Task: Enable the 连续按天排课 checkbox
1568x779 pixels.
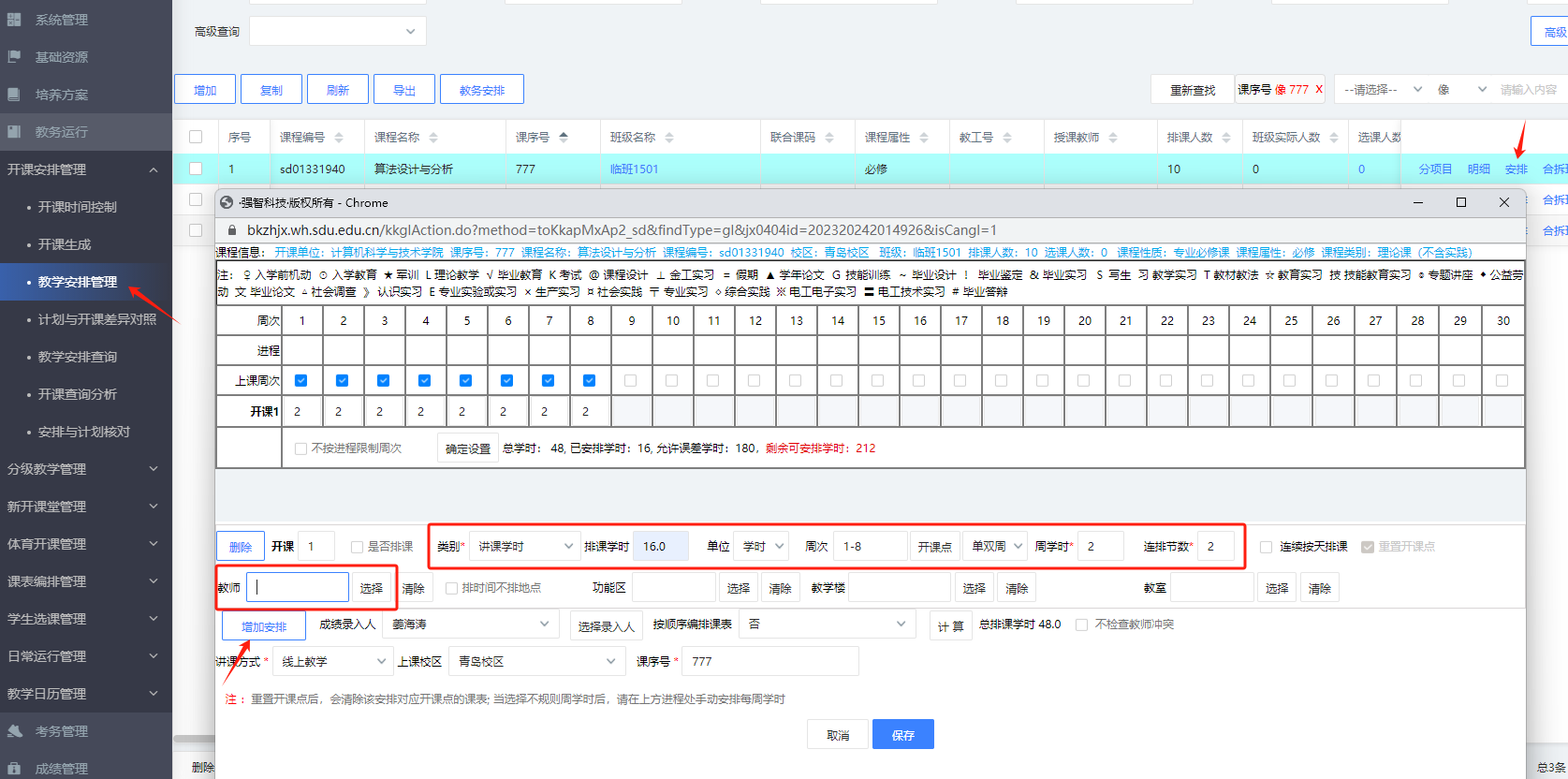Action: (x=1266, y=547)
